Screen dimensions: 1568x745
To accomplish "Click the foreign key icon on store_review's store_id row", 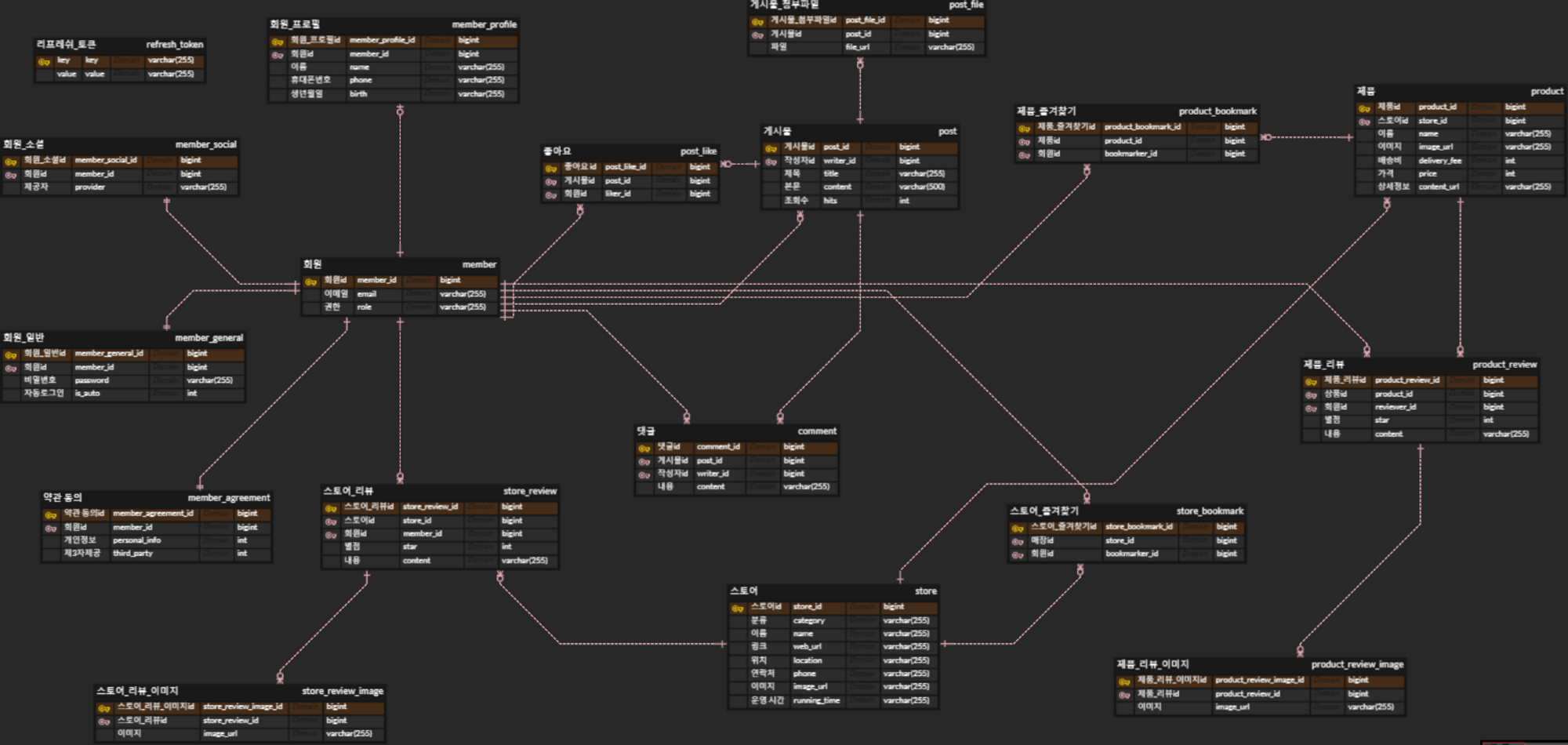I will [331, 521].
